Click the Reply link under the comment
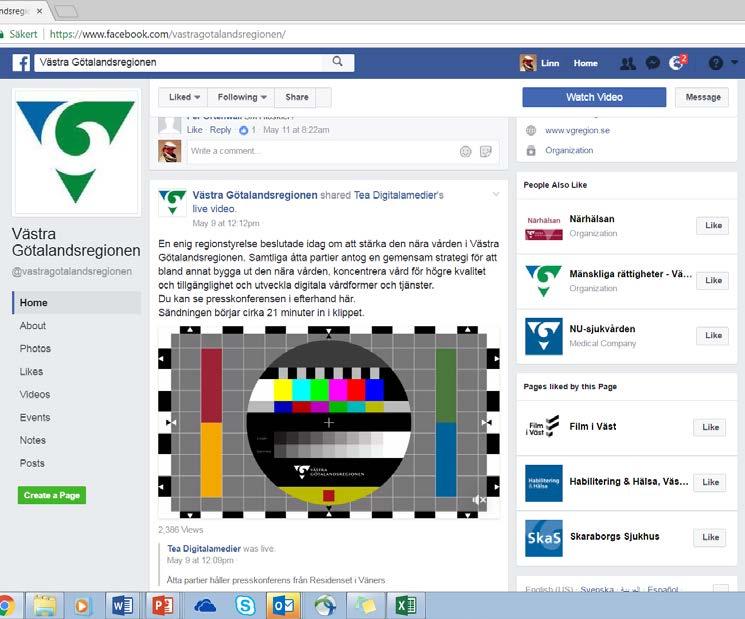Image resolution: width=745 pixels, height=619 pixels. (x=220, y=130)
